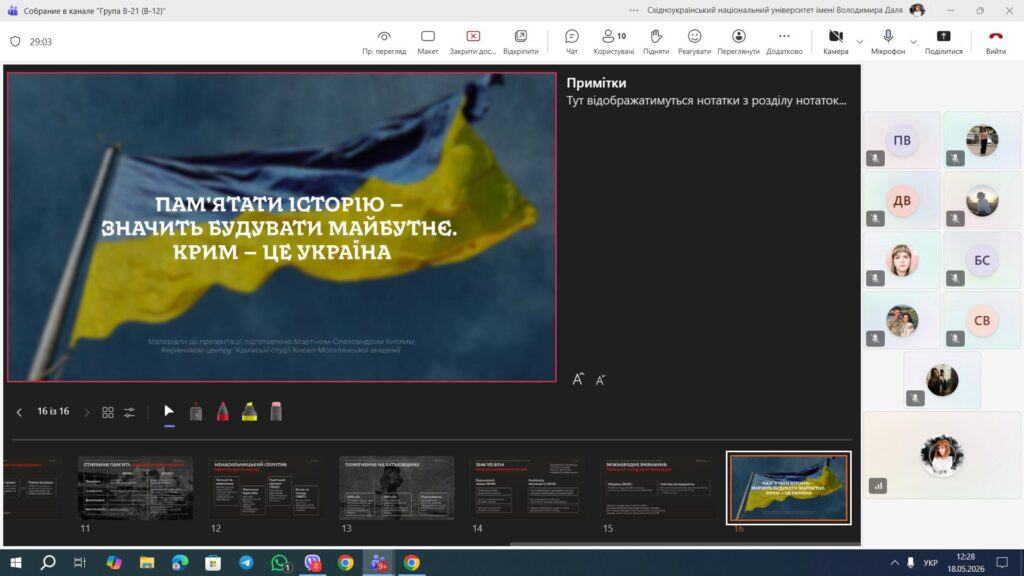Open slide 11 thumbnail
Viewport: 1024px width, 576px height.
coord(135,488)
